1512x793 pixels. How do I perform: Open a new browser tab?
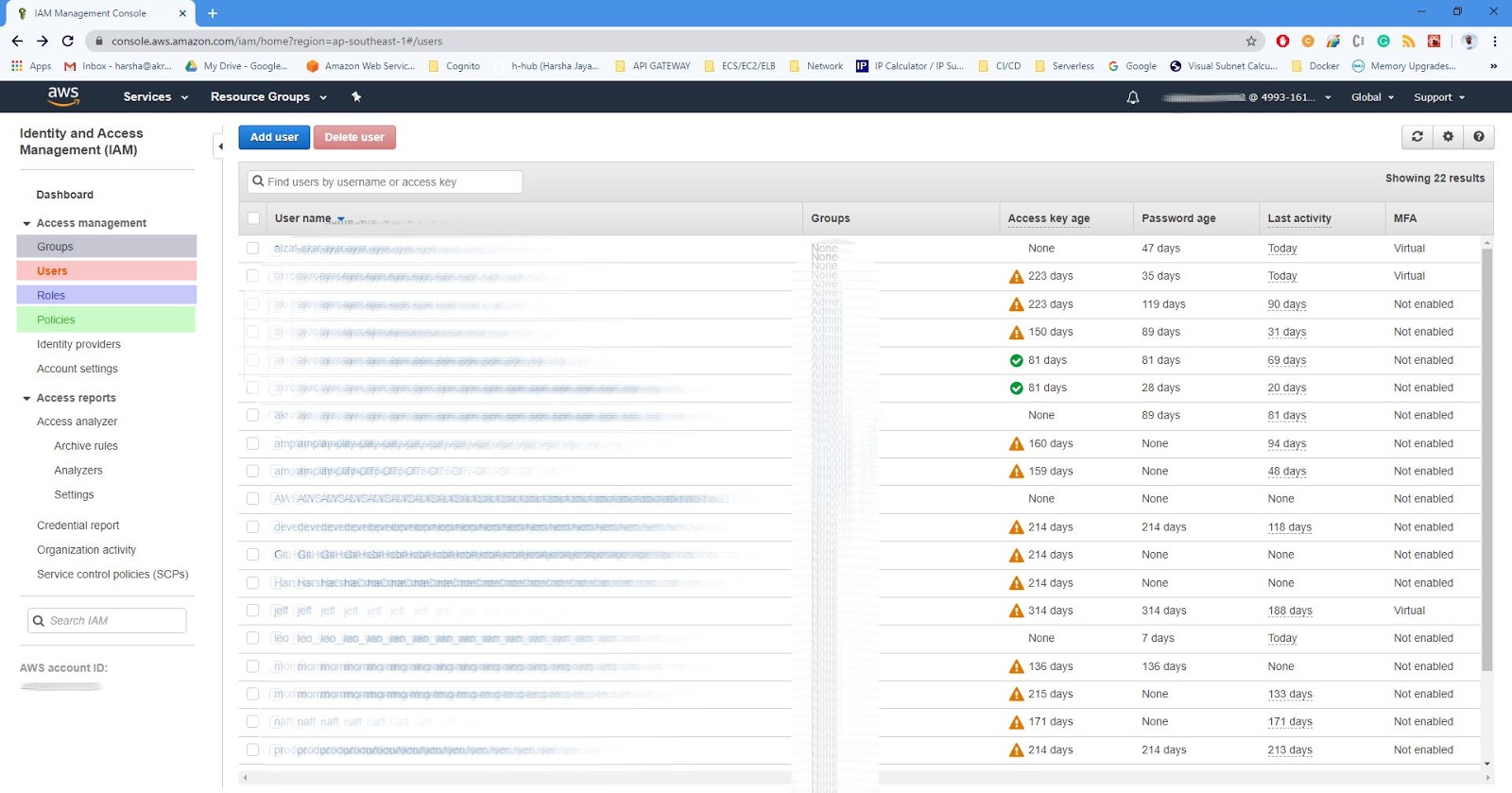[213, 13]
